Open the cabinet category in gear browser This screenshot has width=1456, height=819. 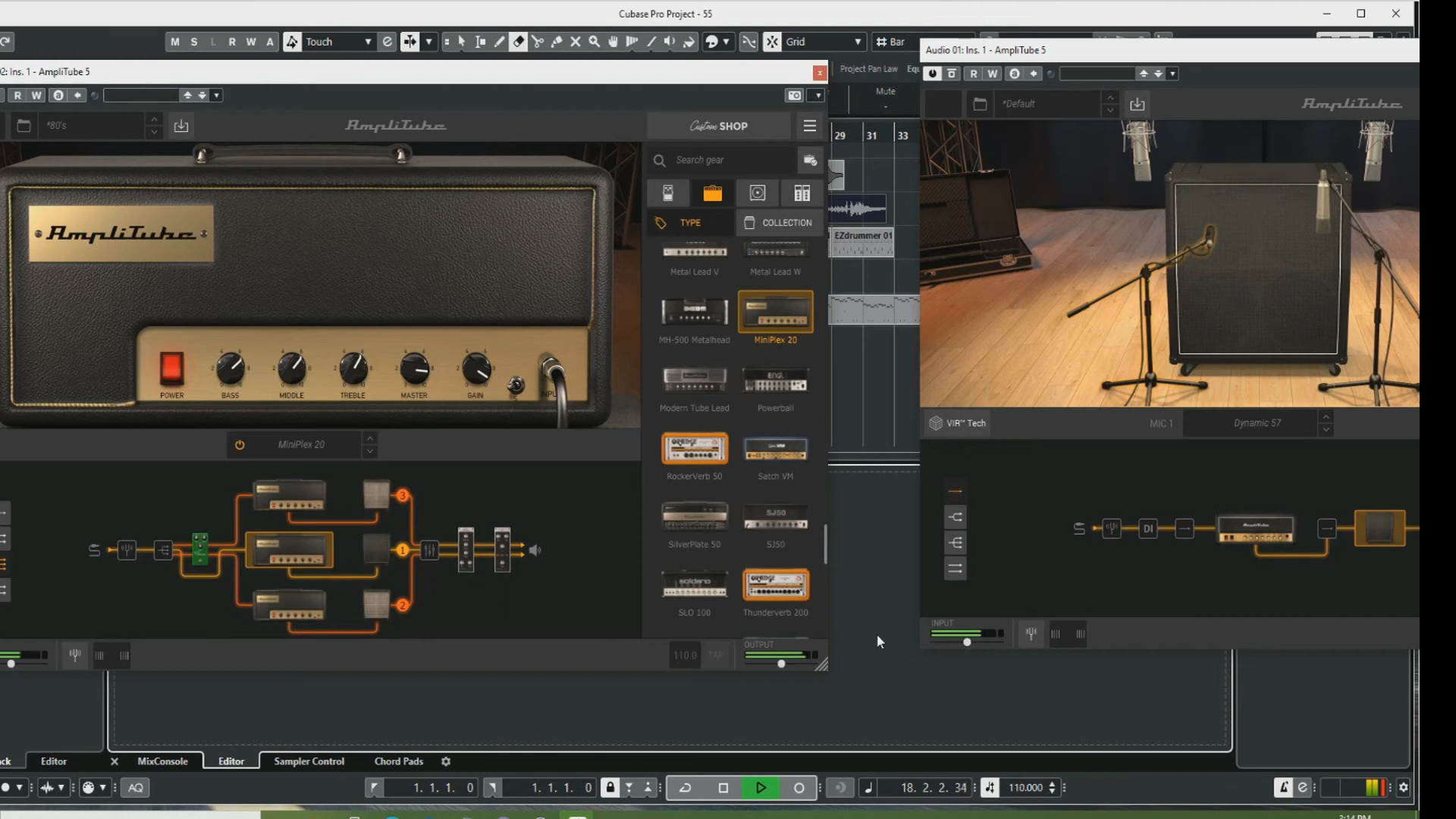click(758, 193)
